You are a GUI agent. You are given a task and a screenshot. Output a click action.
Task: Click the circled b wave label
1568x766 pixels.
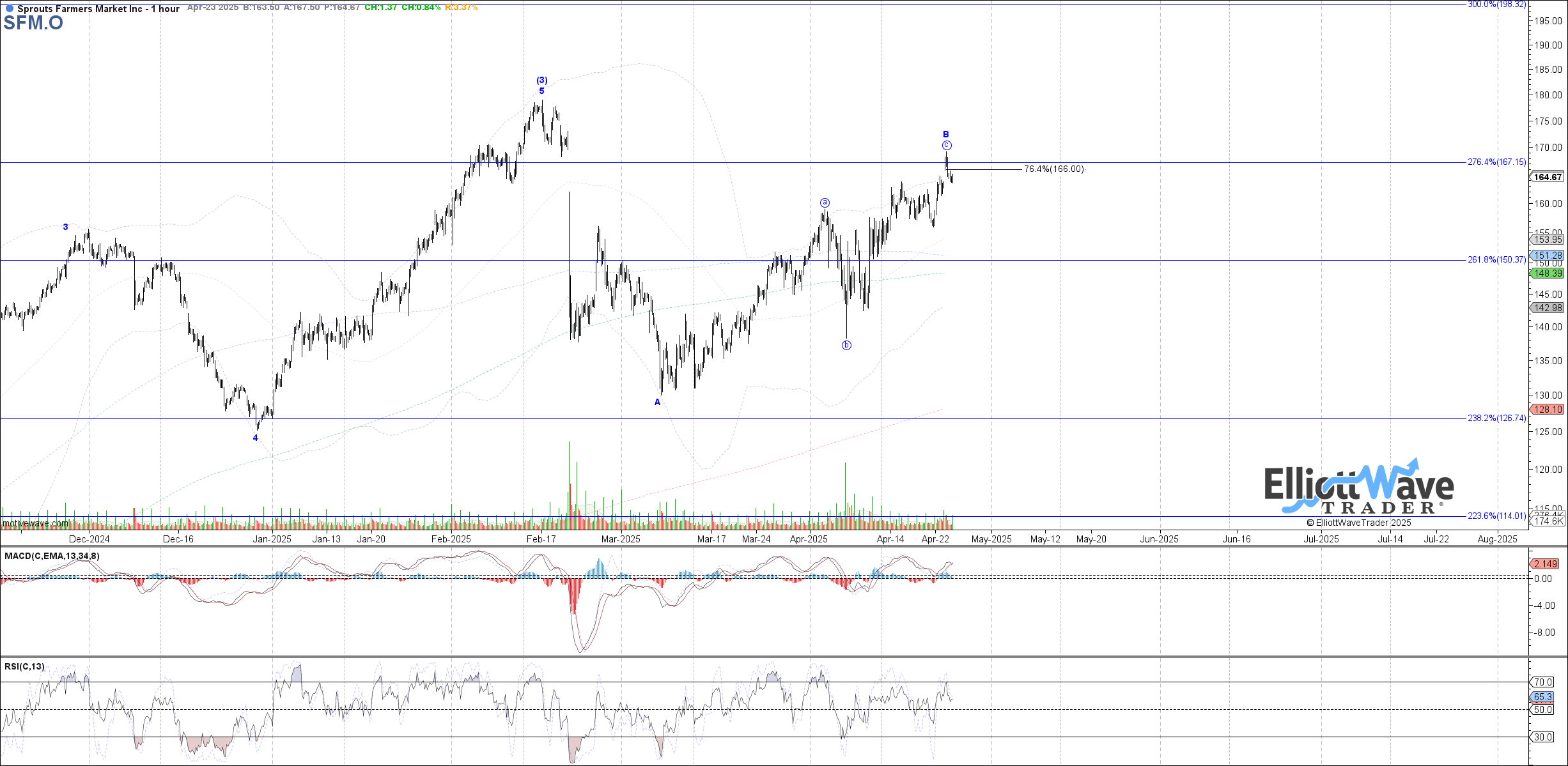click(846, 346)
